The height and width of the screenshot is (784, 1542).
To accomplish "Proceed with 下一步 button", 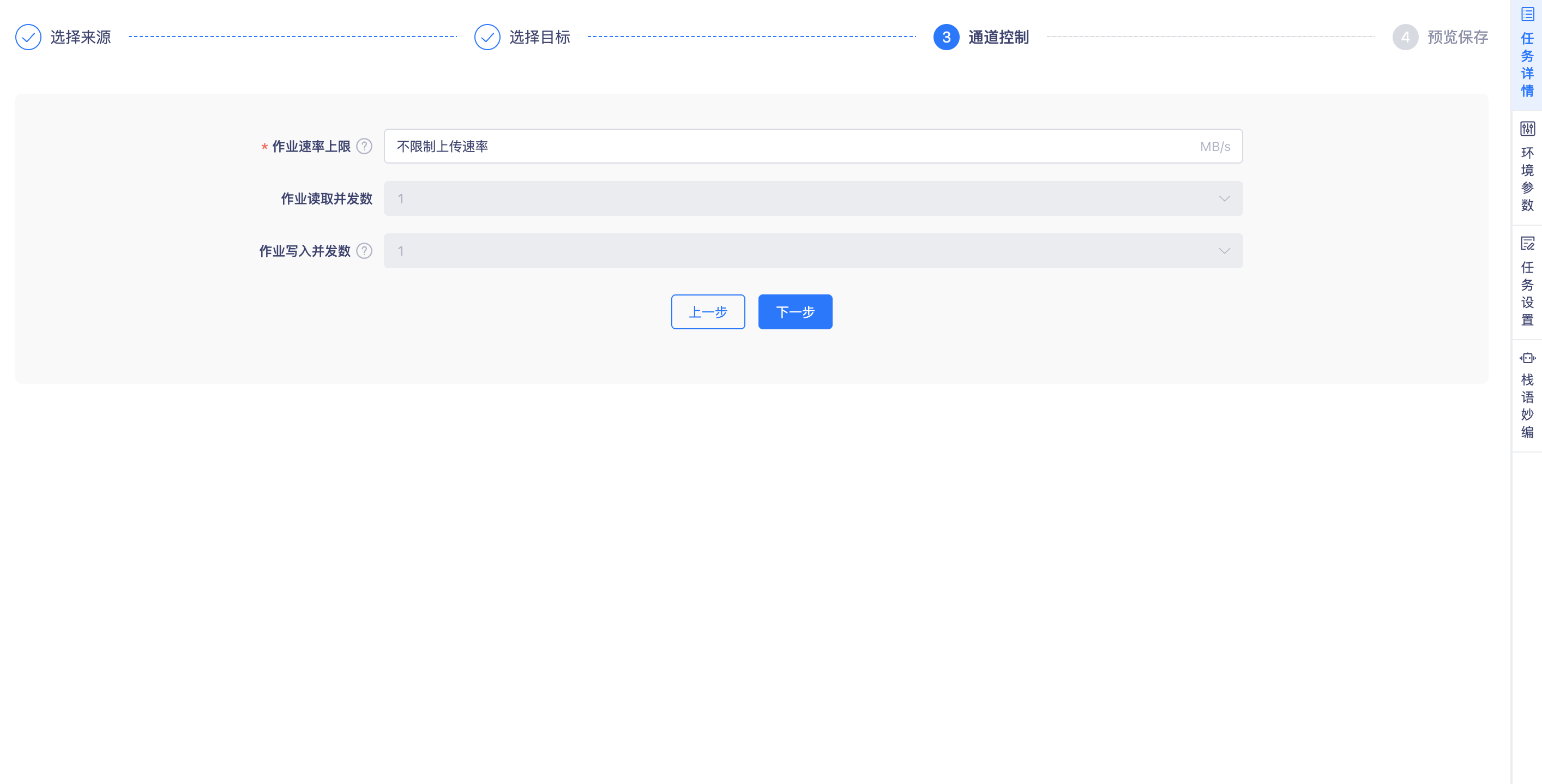I will coord(795,312).
